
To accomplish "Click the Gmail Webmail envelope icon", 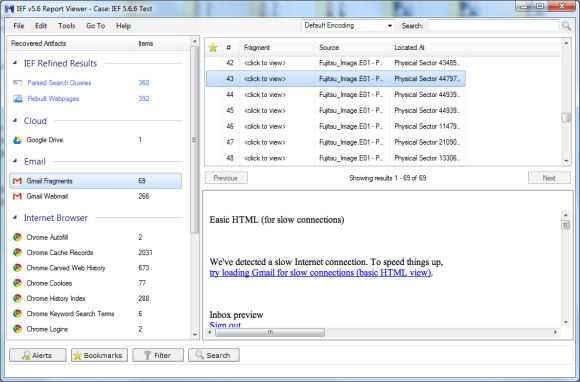I will point(17,196).
